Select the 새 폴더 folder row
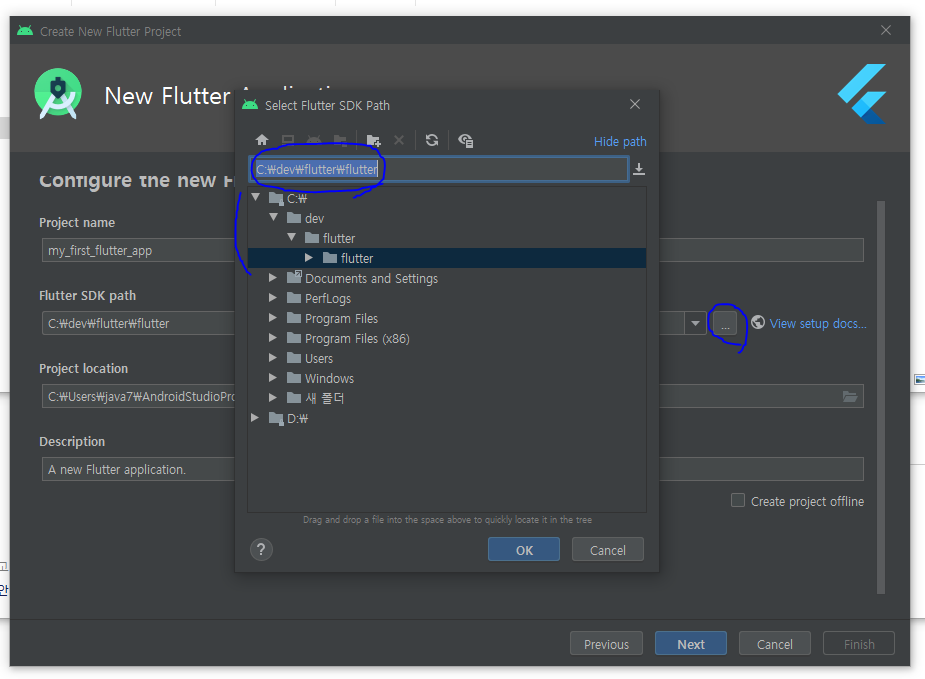 click(x=447, y=399)
